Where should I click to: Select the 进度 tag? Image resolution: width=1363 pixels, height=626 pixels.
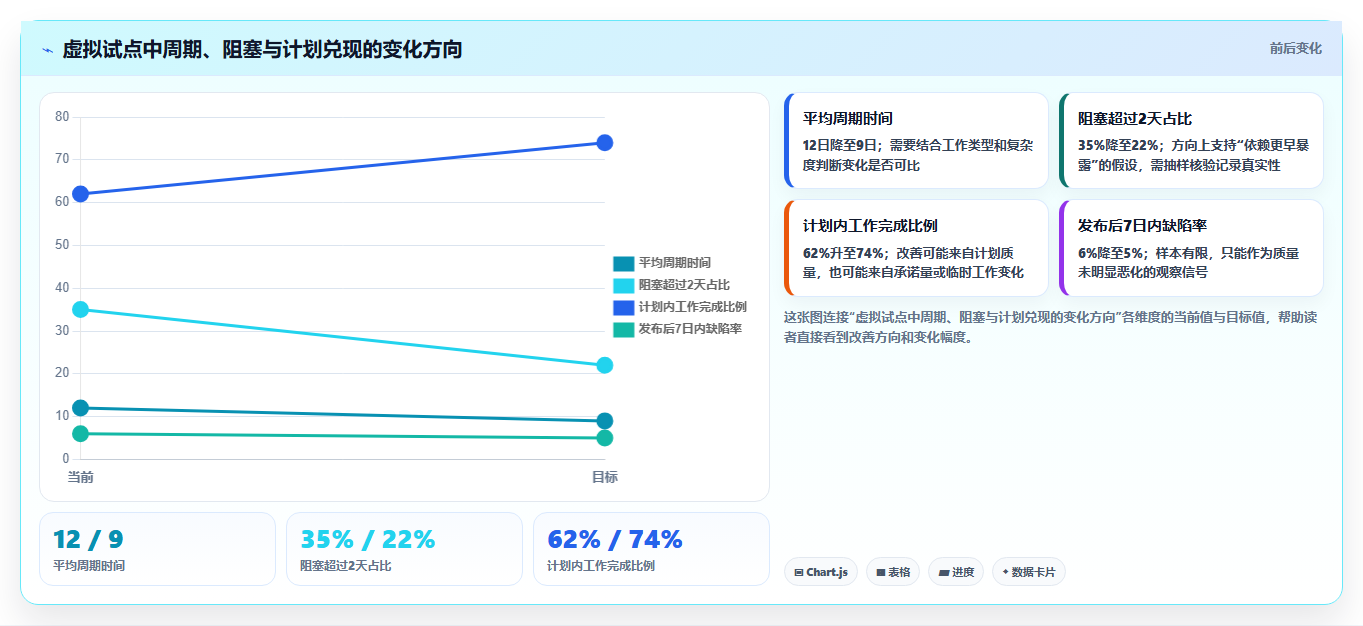956,572
